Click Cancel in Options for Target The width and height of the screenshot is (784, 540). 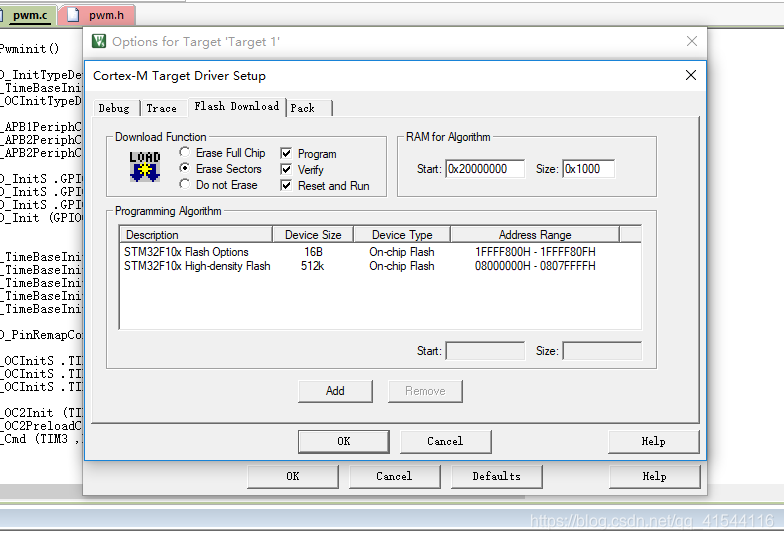pyautogui.click(x=394, y=476)
